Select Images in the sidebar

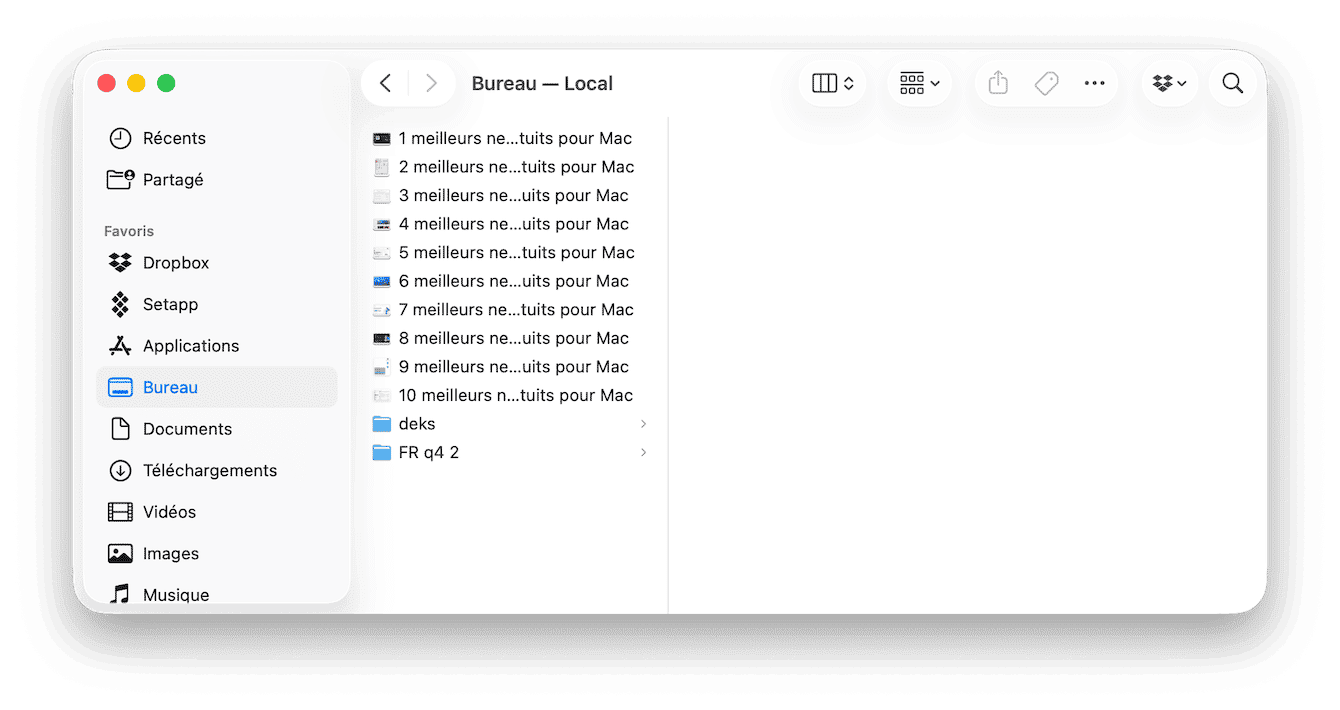(170, 553)
